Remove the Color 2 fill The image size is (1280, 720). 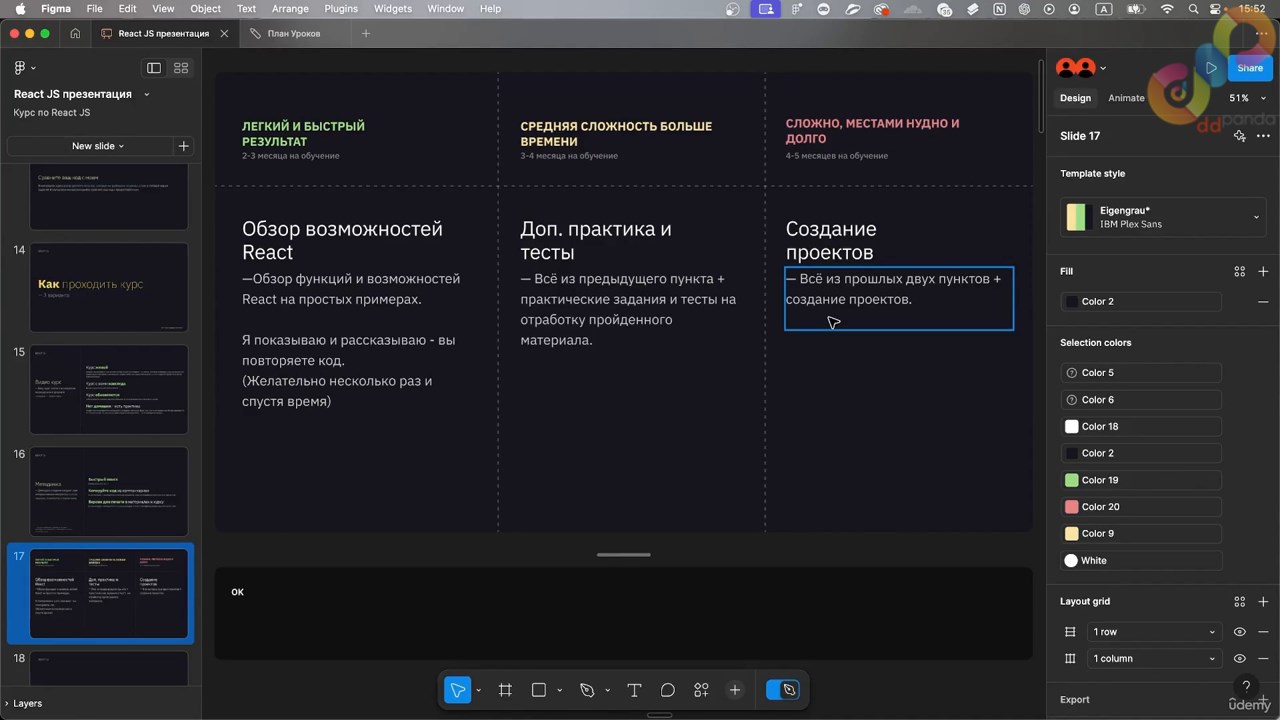(x=1263, y=302)
